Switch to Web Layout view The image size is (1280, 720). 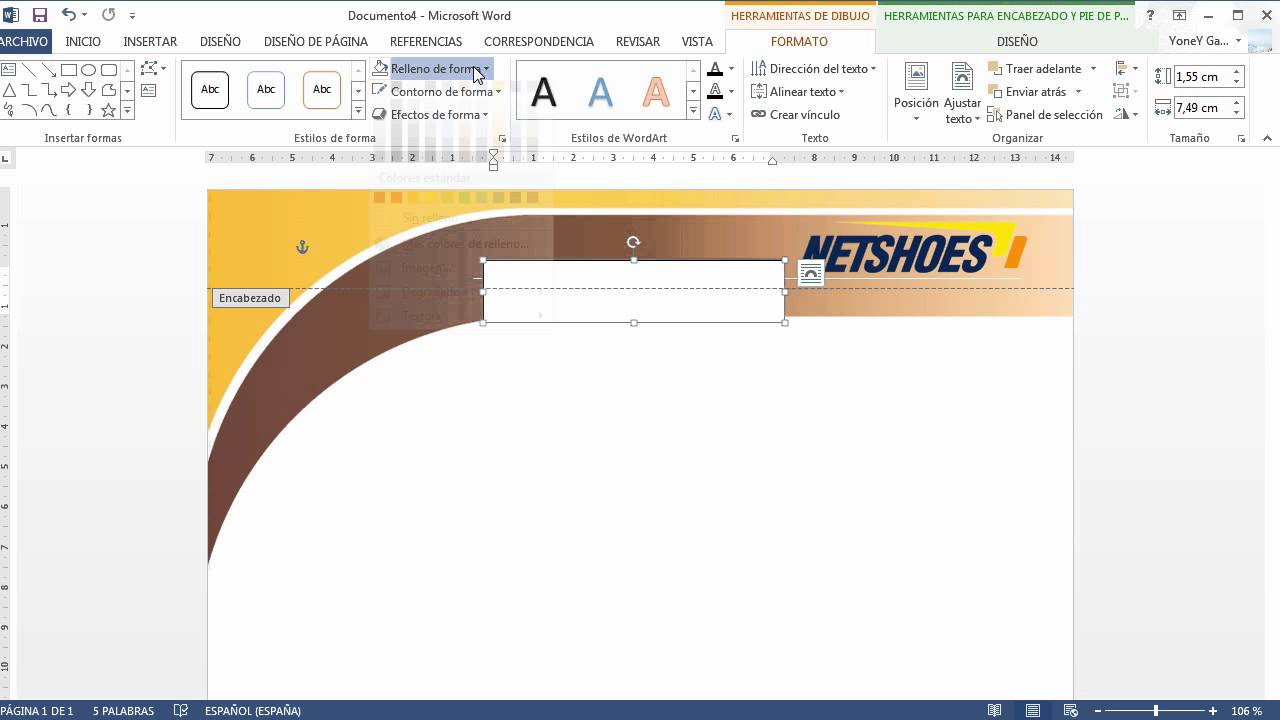1069,711
